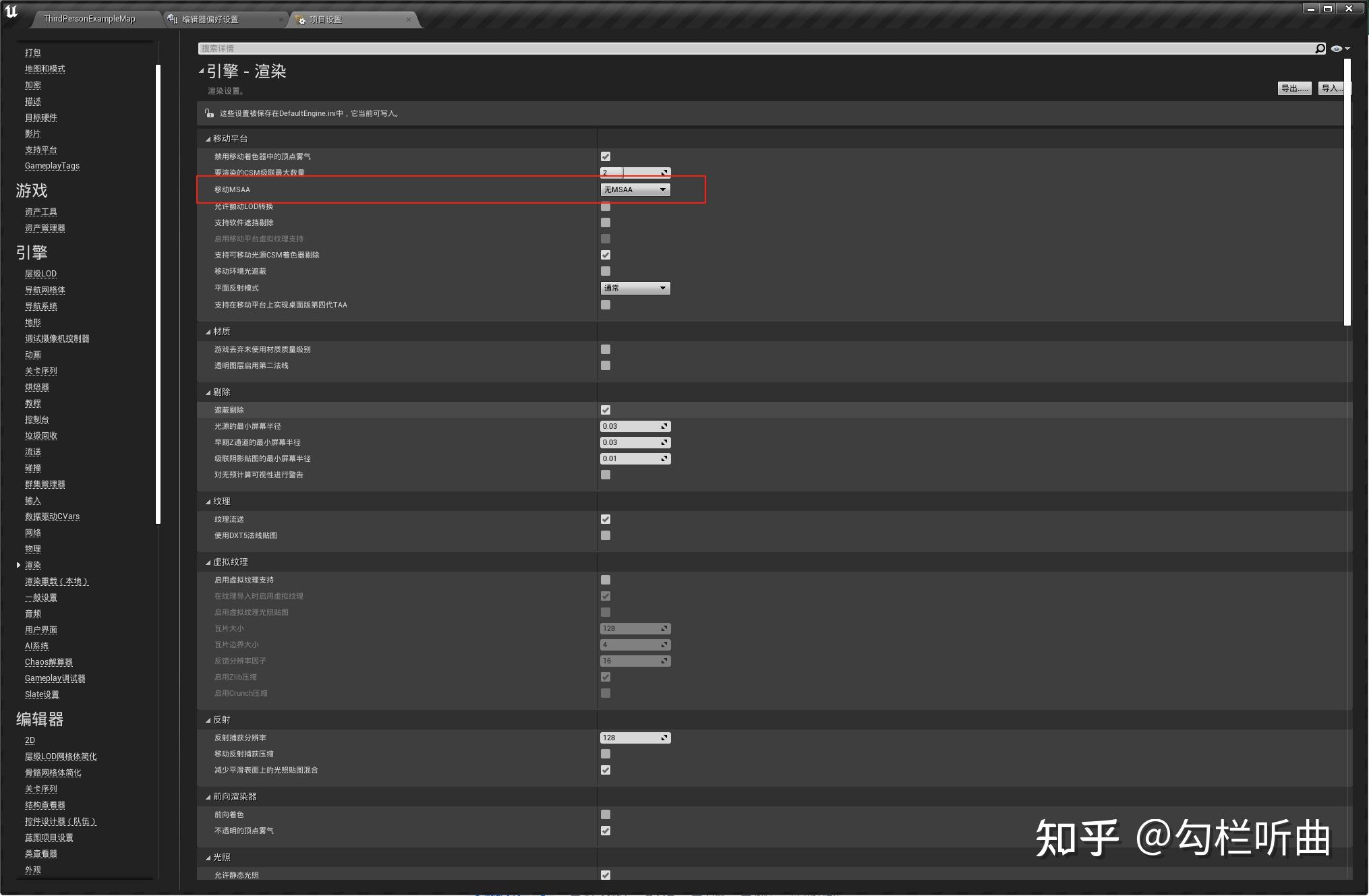This screenshot has width=1369, height=896.
Task: Click the gear icon on the 项目设置 tab
Action: click(x=301, y=19)
